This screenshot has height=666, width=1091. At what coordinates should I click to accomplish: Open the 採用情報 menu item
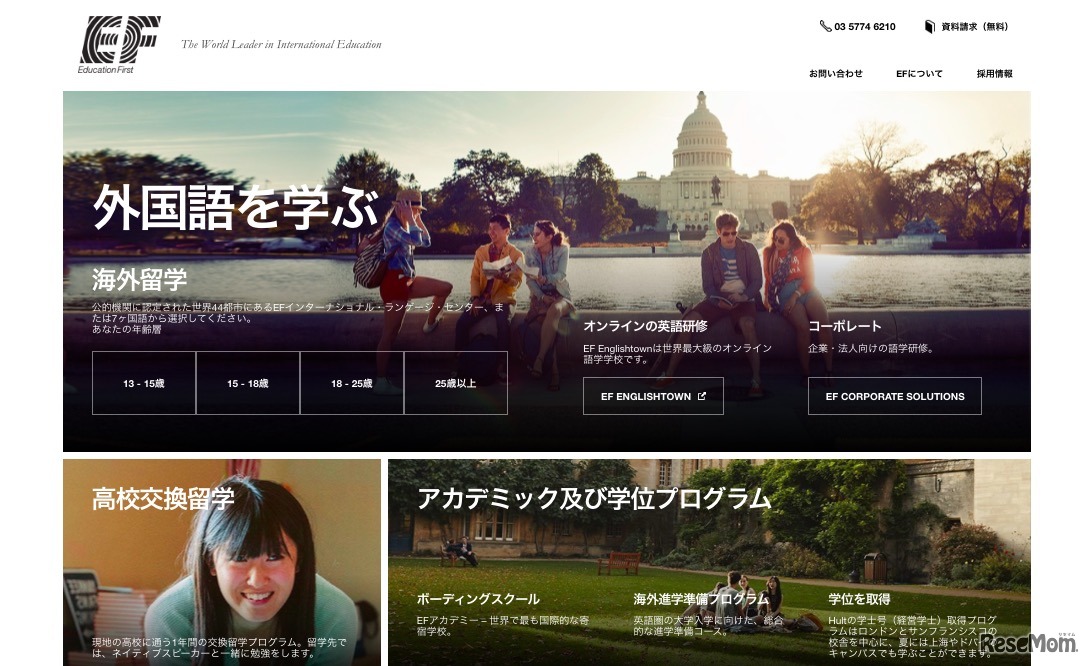pos(994,74)
